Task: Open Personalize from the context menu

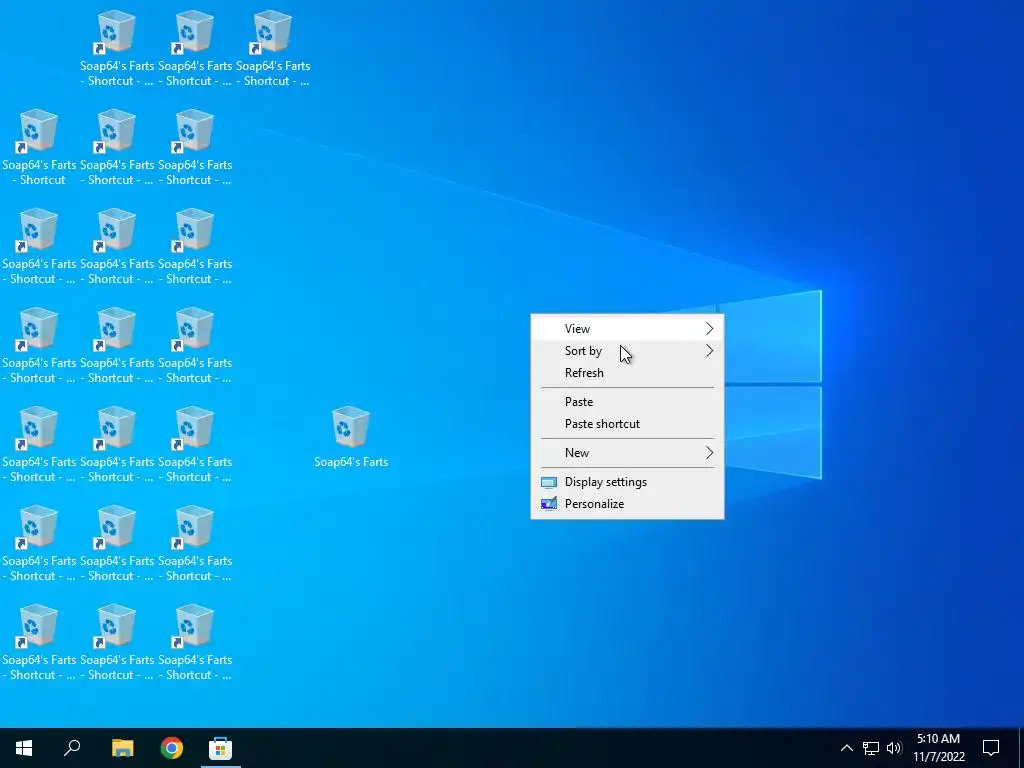Action: point(627,504)
